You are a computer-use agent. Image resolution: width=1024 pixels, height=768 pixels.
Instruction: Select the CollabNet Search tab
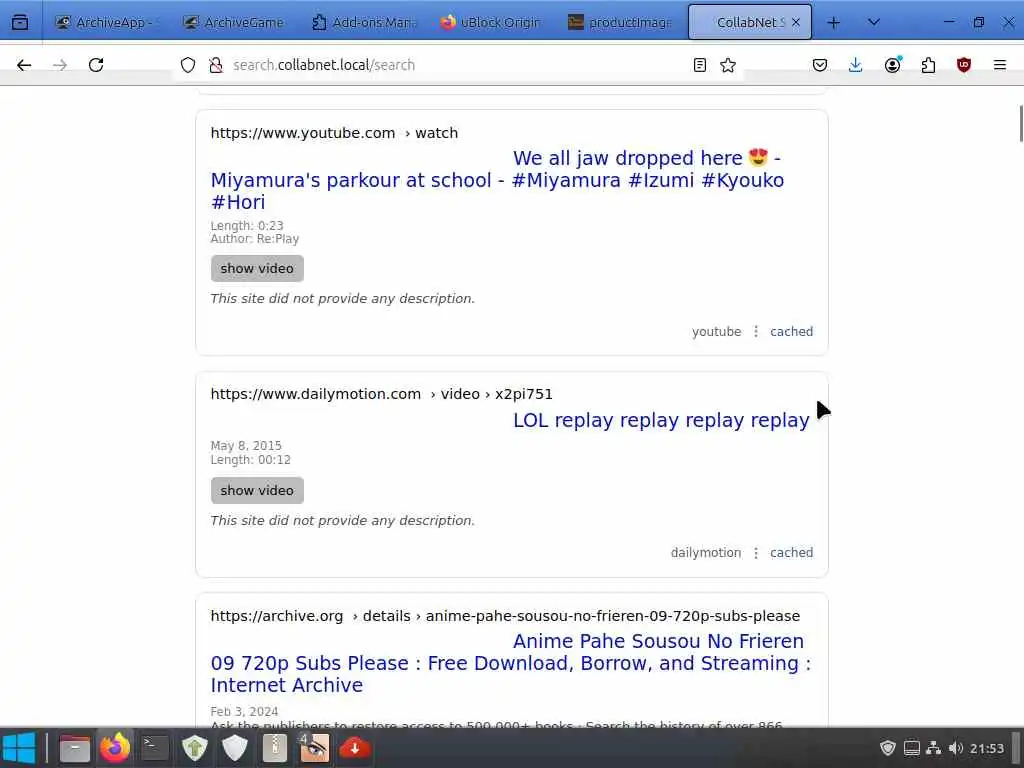(750, 22)
